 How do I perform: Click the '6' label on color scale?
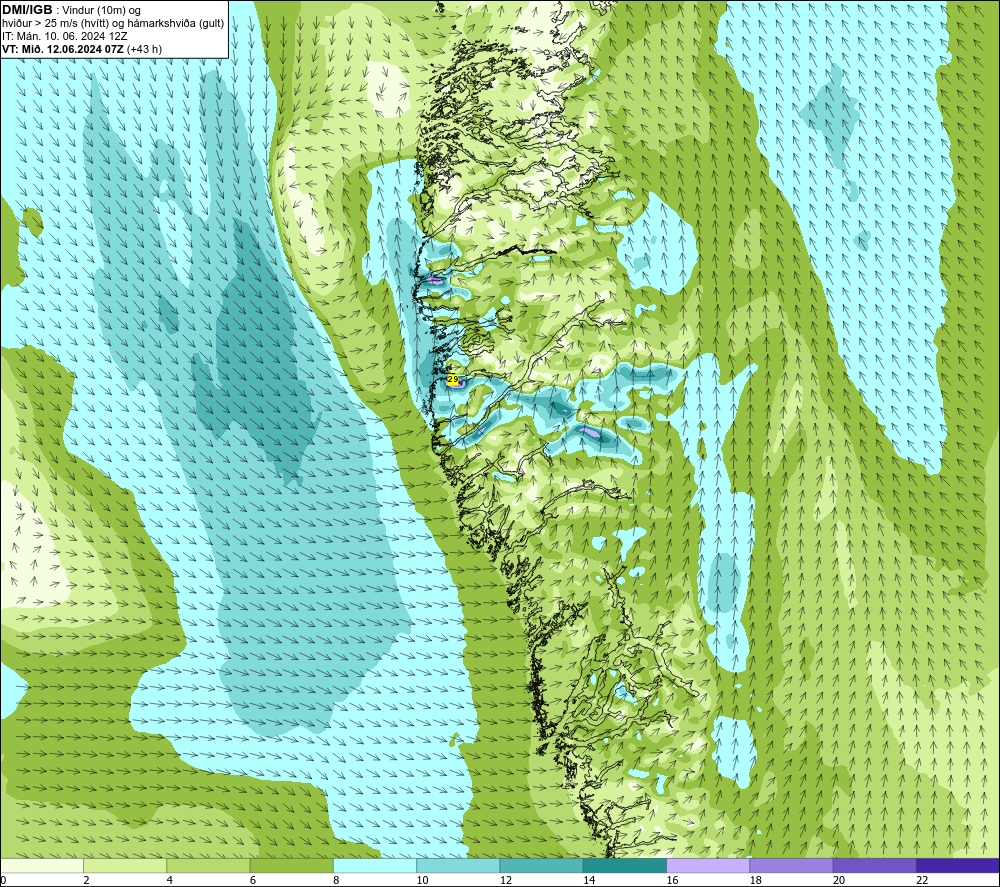pos(253,880)
